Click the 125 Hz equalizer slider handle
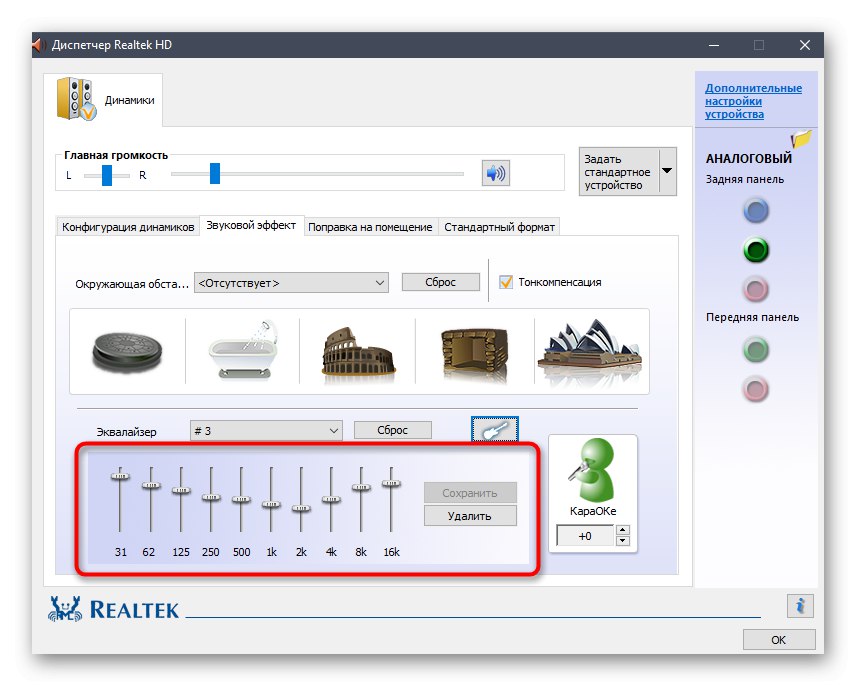The width and height of the screenshot is (856, 686). tap(181, 491)
